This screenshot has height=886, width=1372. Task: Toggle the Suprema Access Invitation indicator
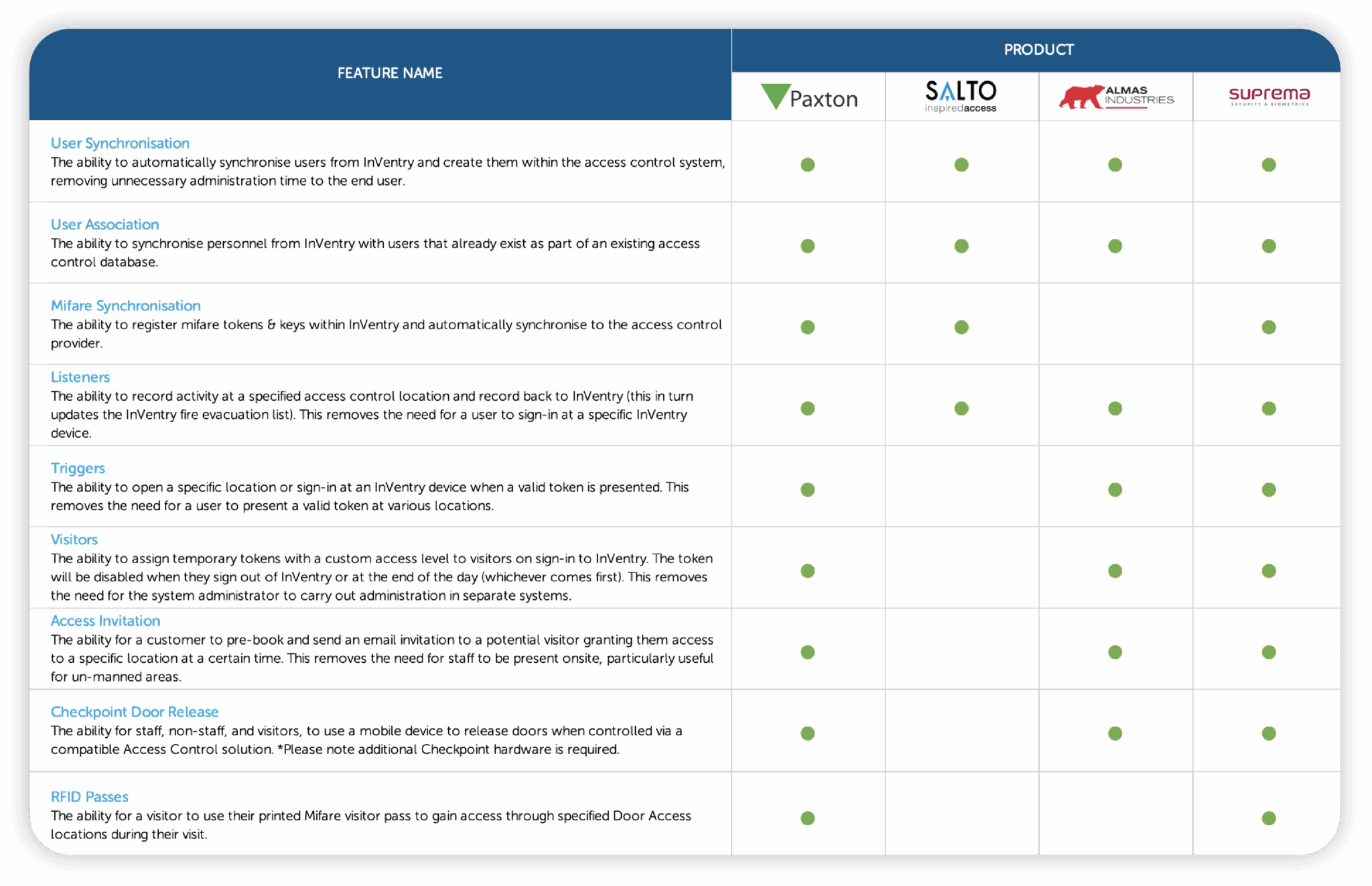pos(1268,651)
